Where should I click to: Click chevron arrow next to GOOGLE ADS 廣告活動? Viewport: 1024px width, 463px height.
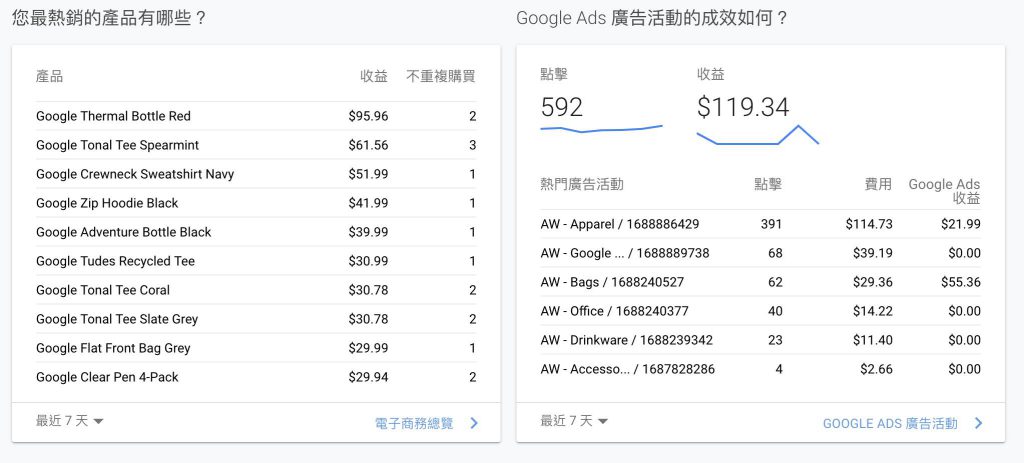(x=978, y=423)
